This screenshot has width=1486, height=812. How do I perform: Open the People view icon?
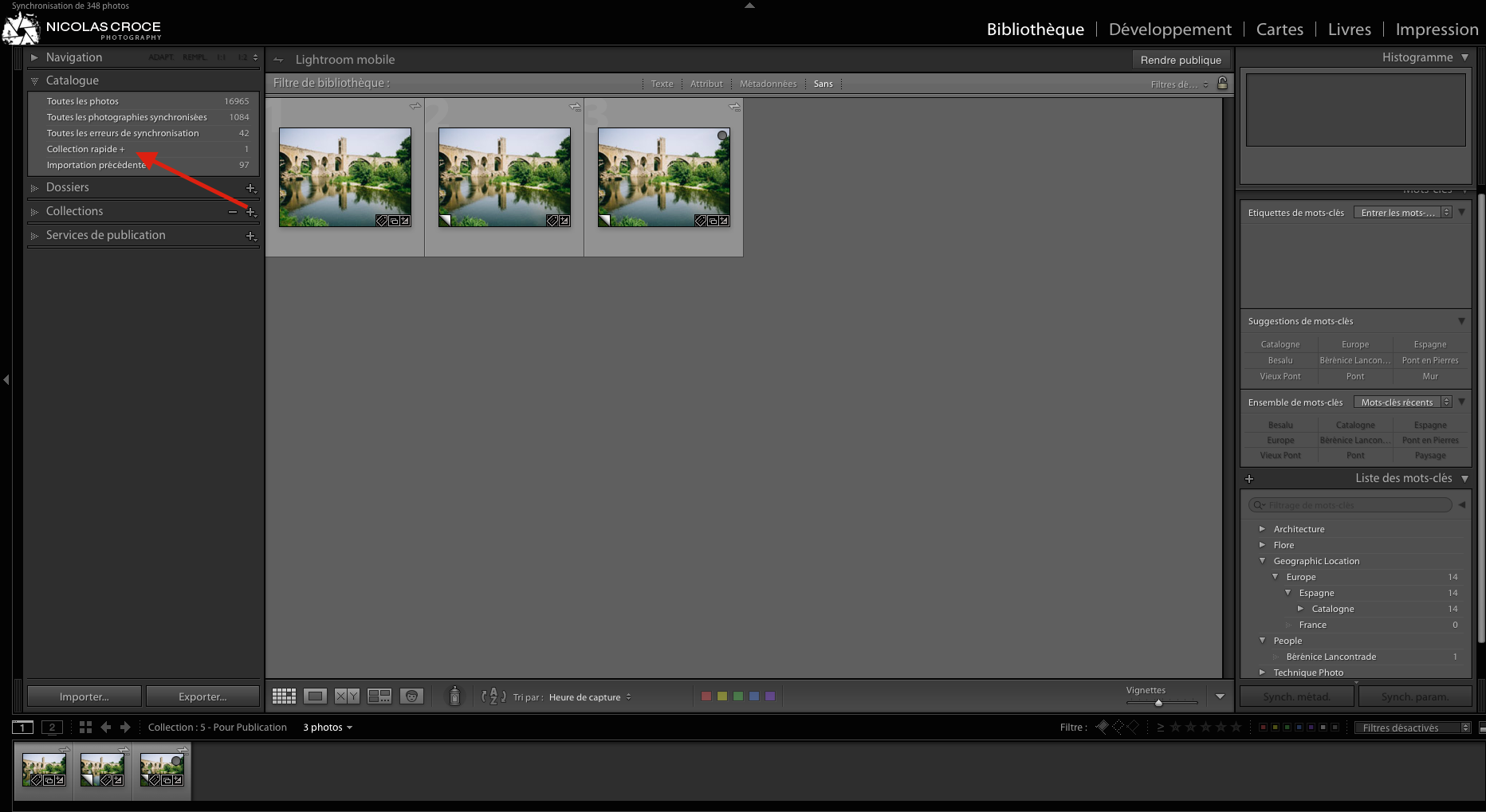412,696
